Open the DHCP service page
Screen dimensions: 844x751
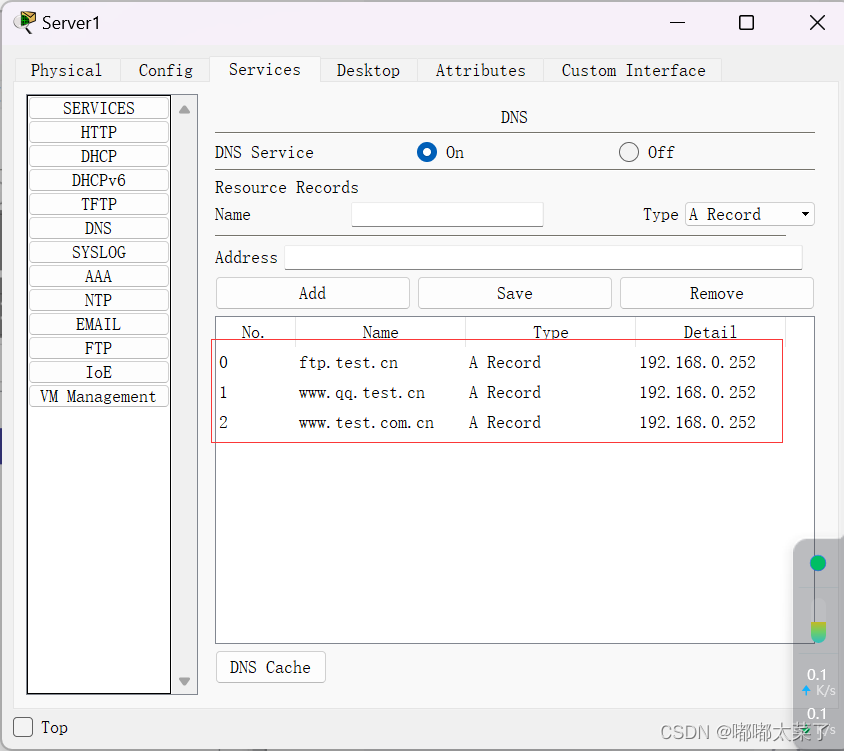tap(99, 156)
